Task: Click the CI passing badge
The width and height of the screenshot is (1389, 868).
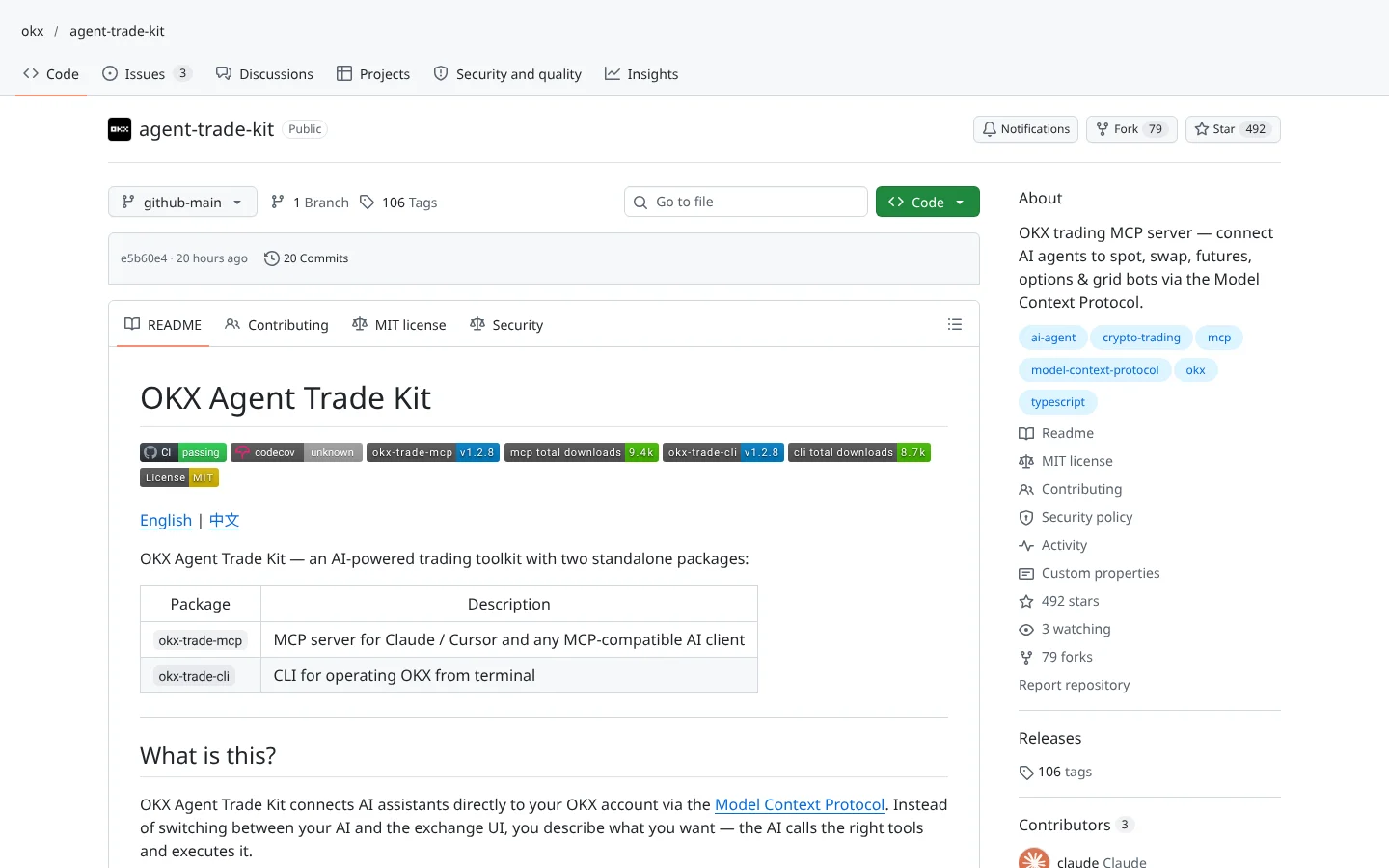Action: point(183,452)
